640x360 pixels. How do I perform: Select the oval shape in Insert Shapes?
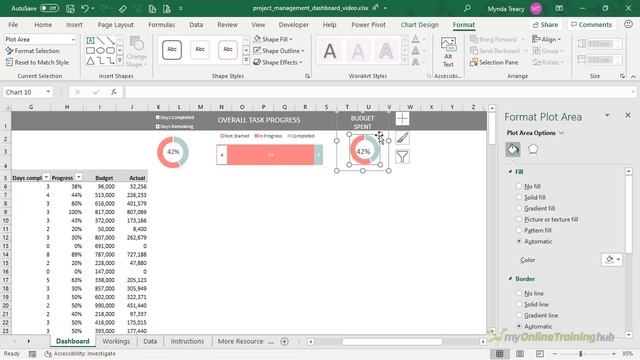(x=100, y=51)
